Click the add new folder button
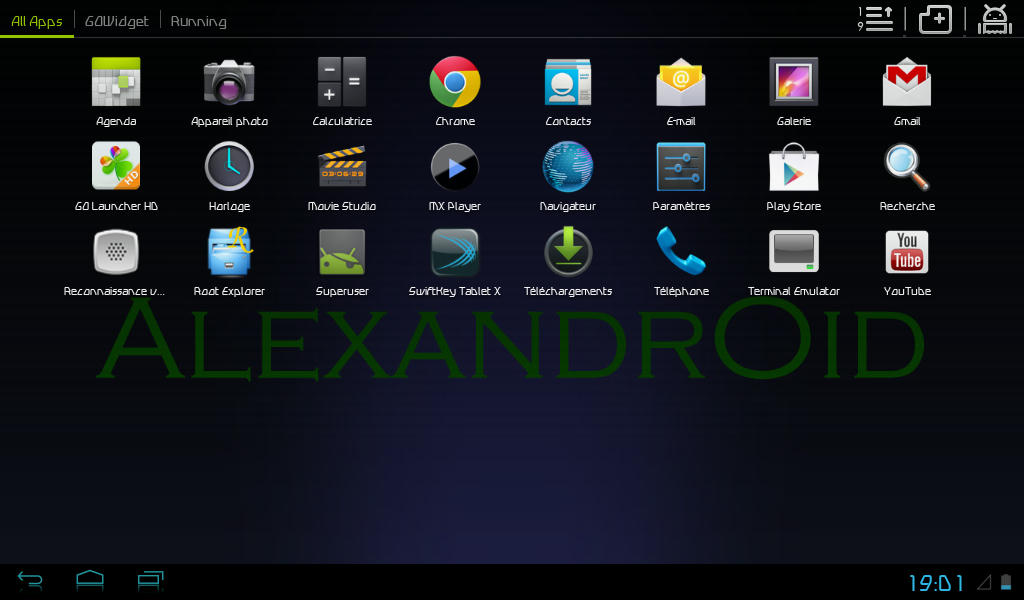 click(935, 19)
